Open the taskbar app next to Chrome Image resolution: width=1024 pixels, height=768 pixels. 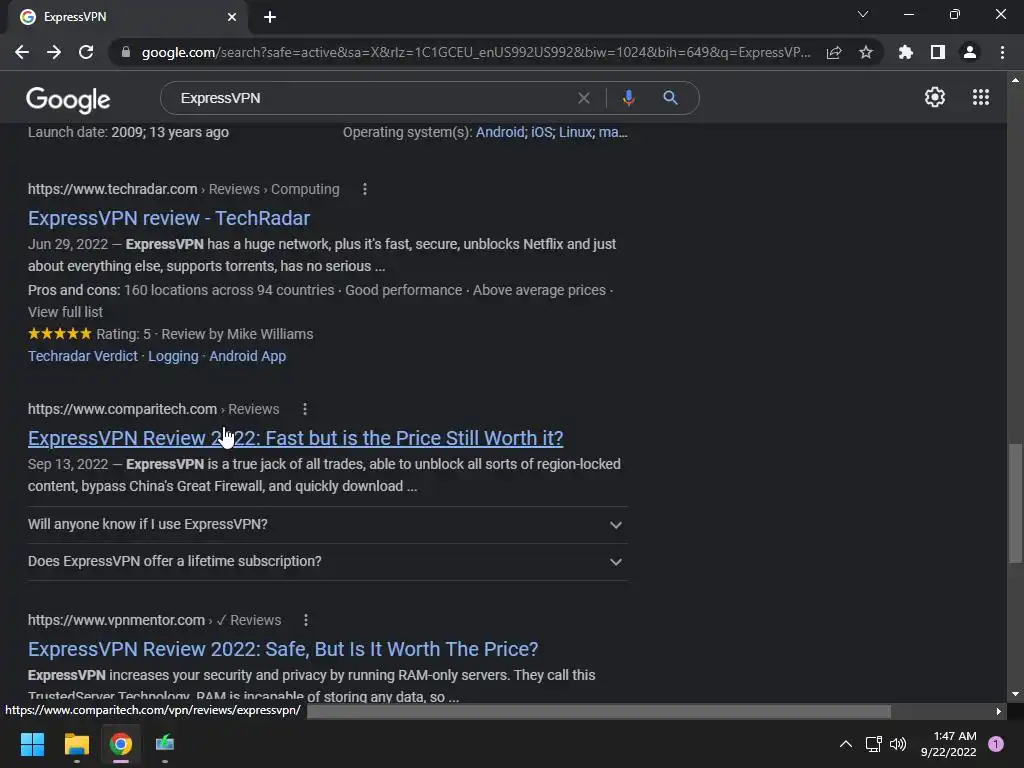pyautogui.click(x=165, y=744)
